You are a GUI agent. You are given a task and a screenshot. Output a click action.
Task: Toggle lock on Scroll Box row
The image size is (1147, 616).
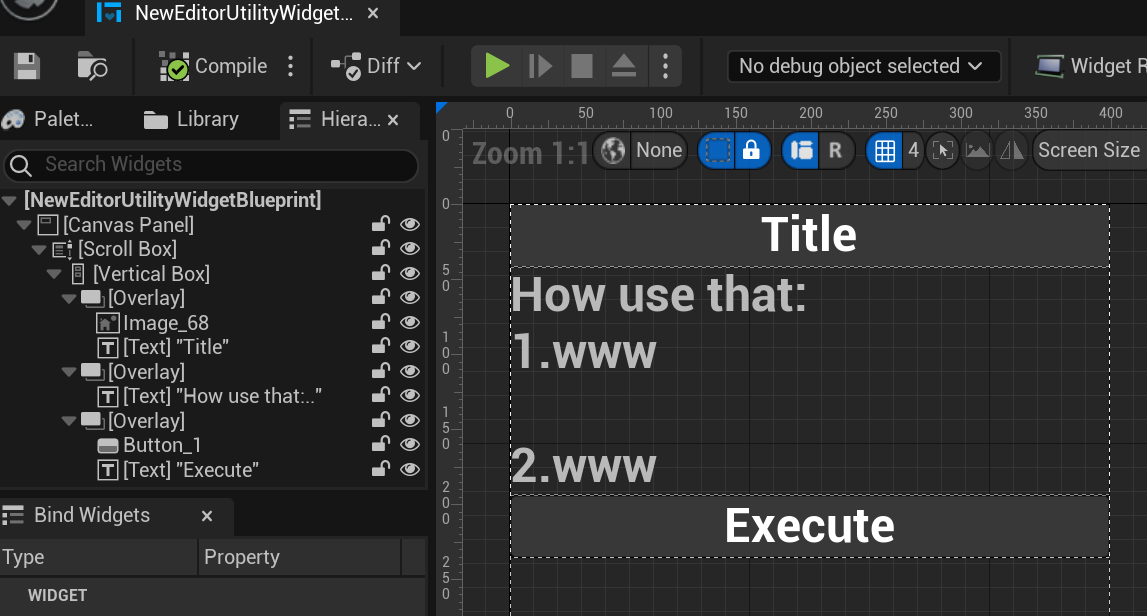coord(380,249)
